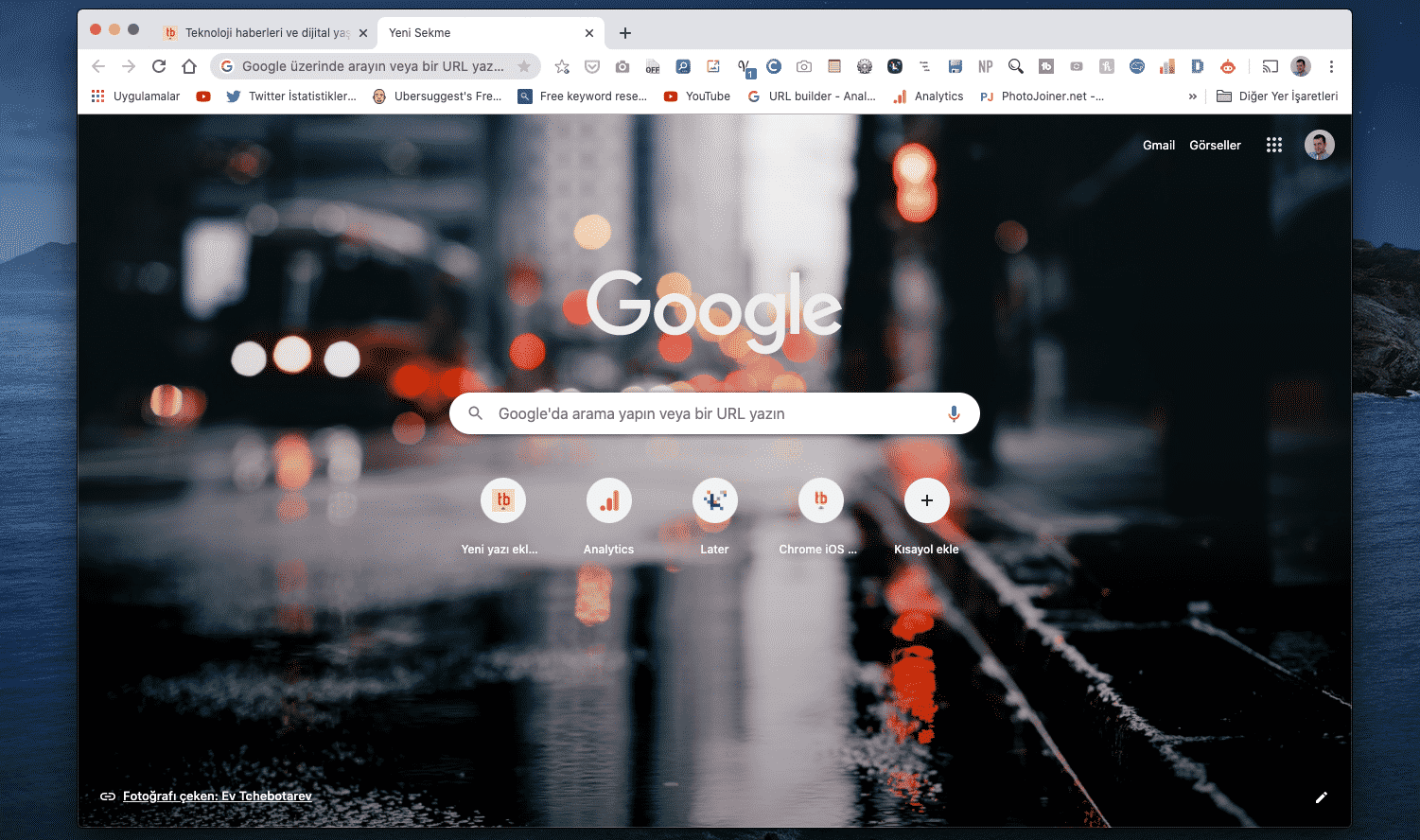The height and width of the screenshot is (840, 1420).
Task: Click the floppy disk save extension icon
Action: [955, 66]
